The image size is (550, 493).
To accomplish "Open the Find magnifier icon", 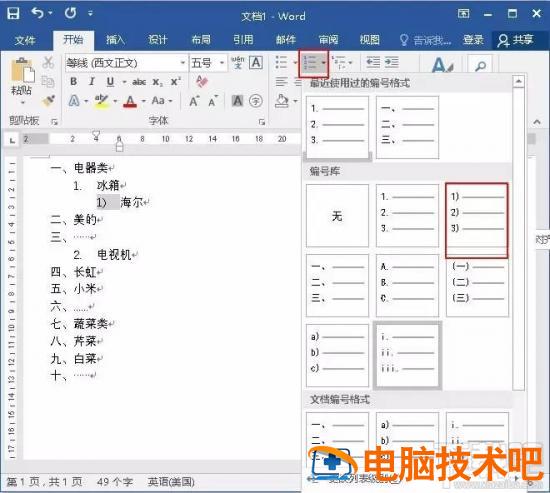I will pyautogui.click(x=481, y=65).
